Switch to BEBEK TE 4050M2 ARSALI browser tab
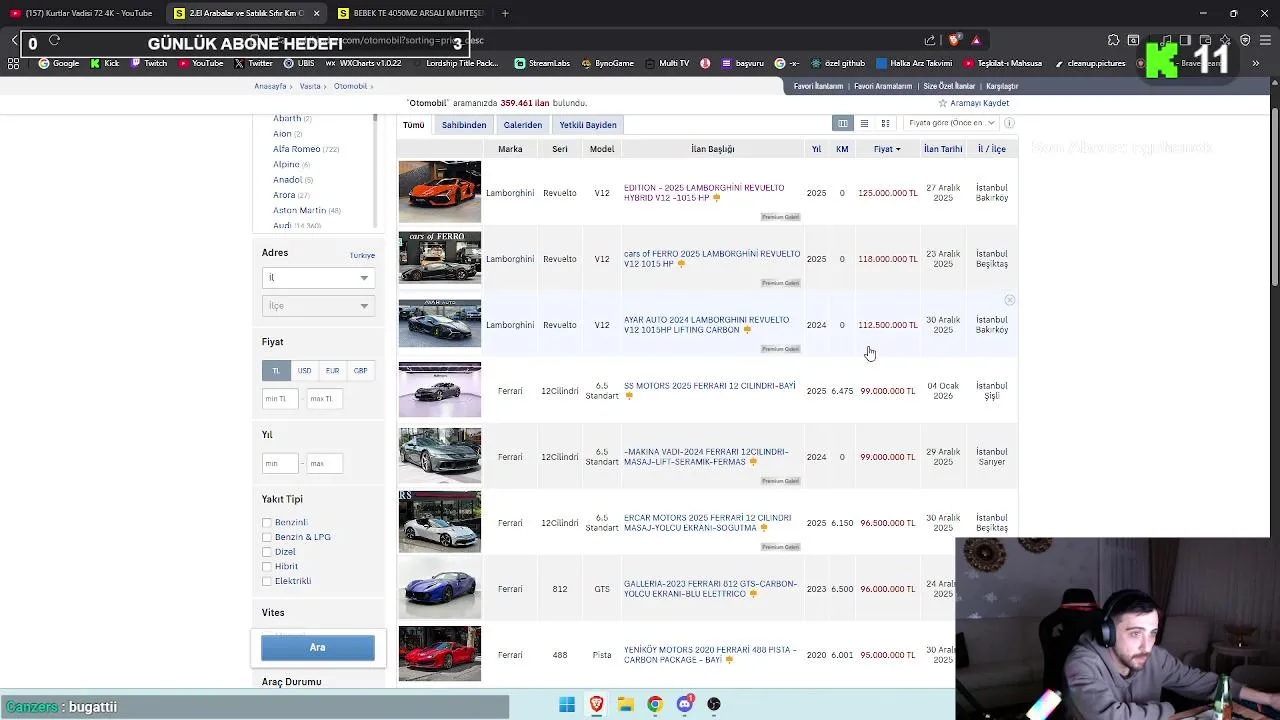The height and width of the screenshot is (720, 1280). click(410, 13)
